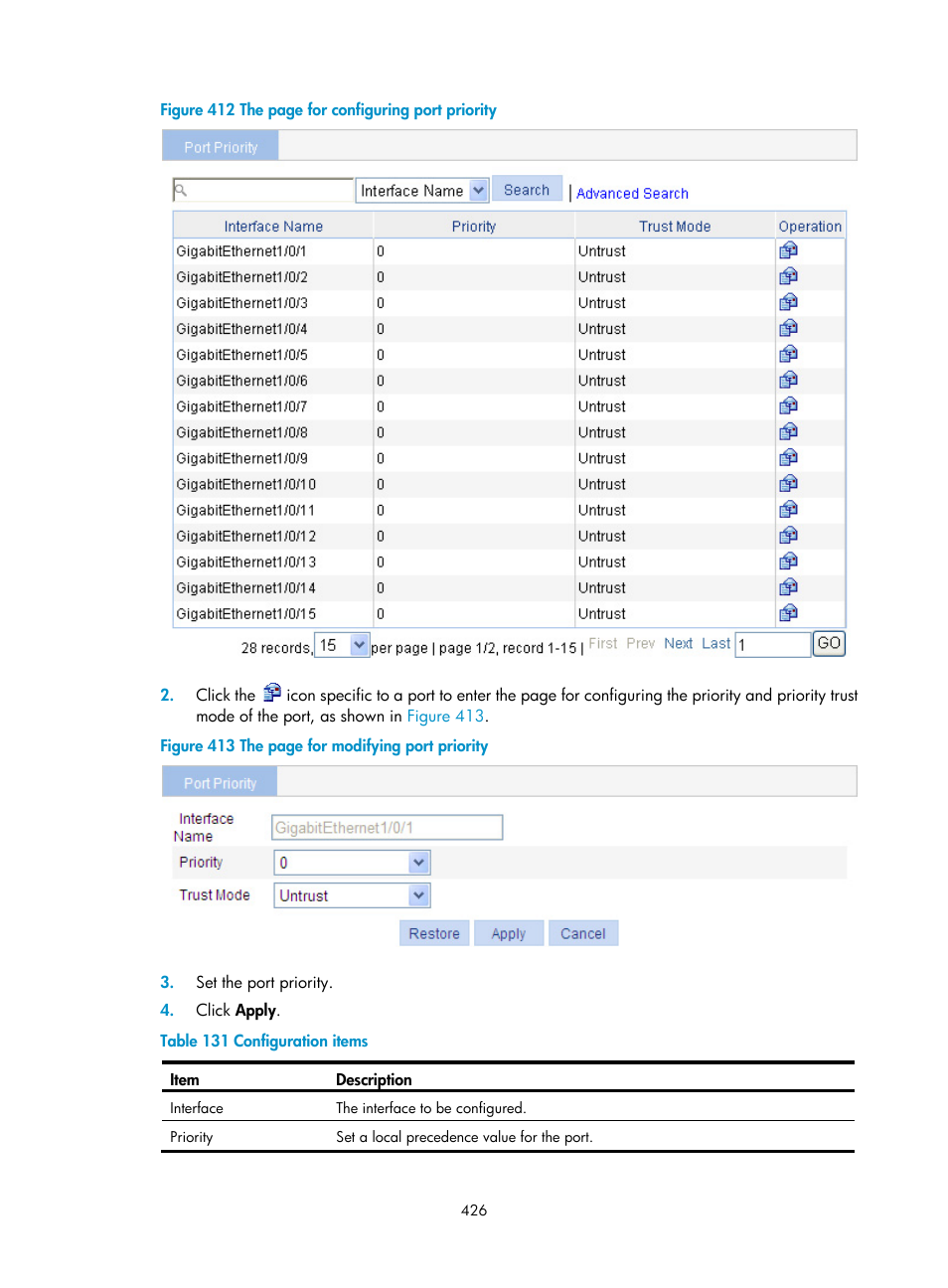Click the operation icon for GigabitEthernet1/0/9
The height and width of the screenshot is (1288, 948).
(789, 457)
